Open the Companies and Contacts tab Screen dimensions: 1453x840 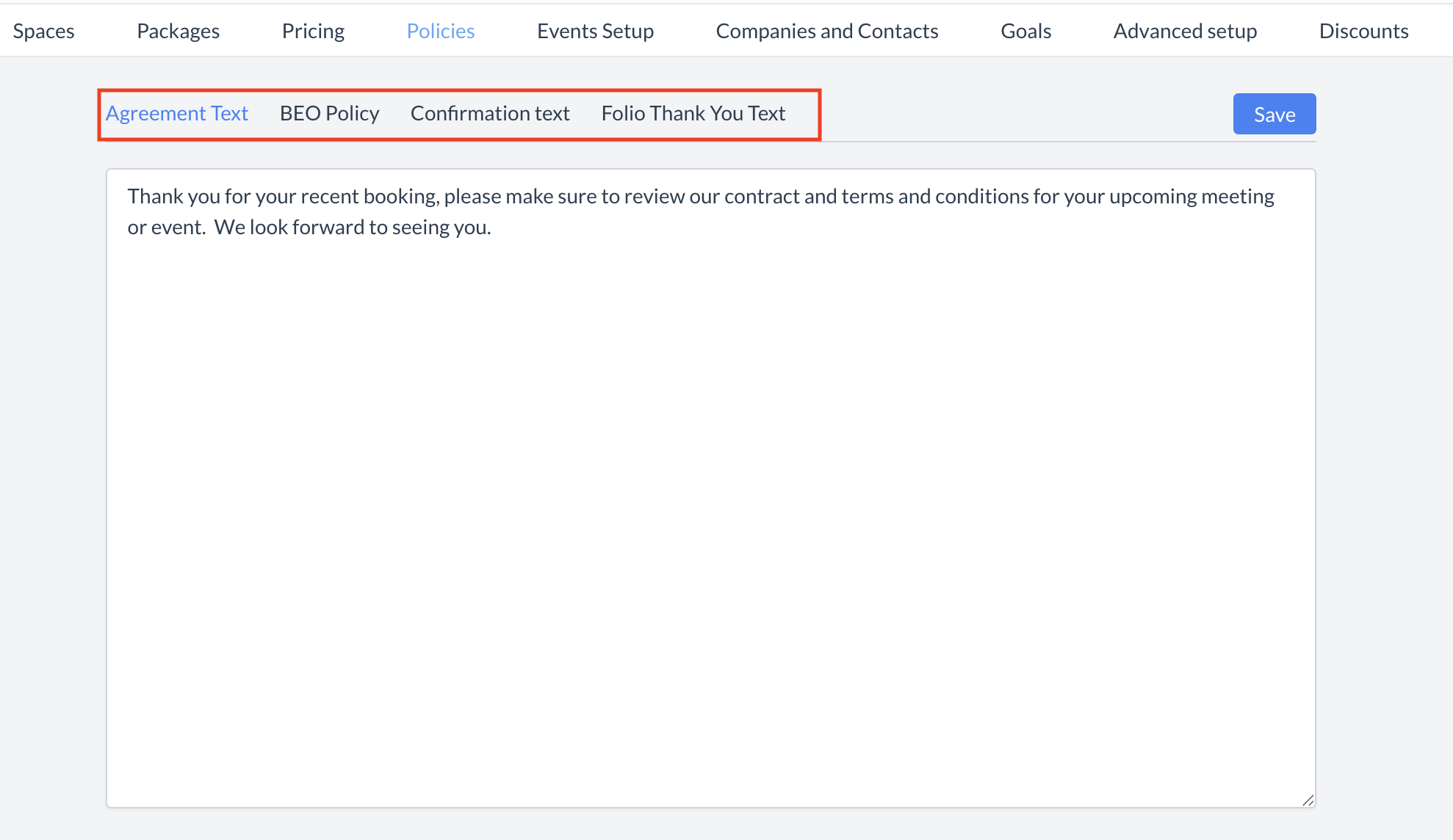pos(826,31)
